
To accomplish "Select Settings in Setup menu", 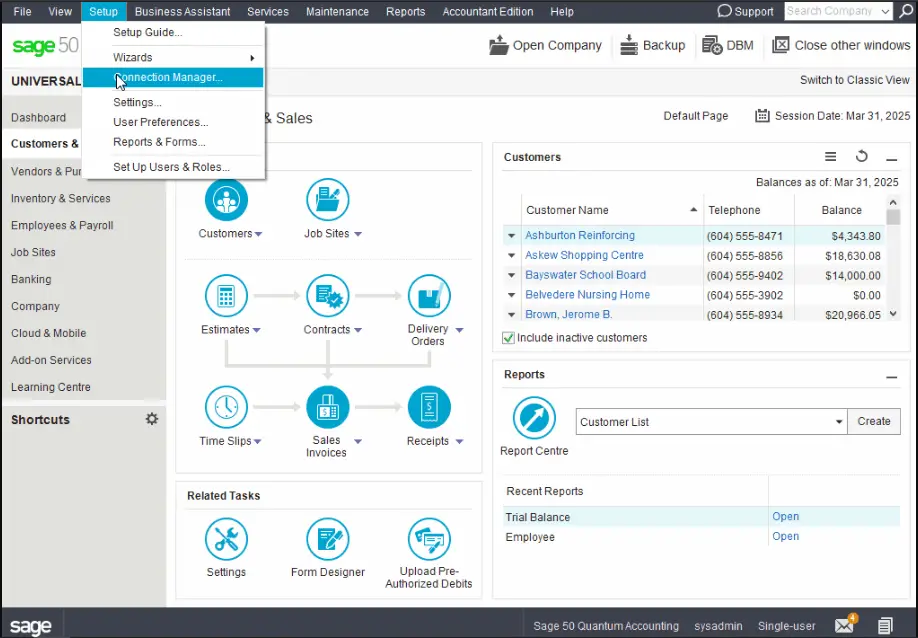I will click(x=173, y=102).
